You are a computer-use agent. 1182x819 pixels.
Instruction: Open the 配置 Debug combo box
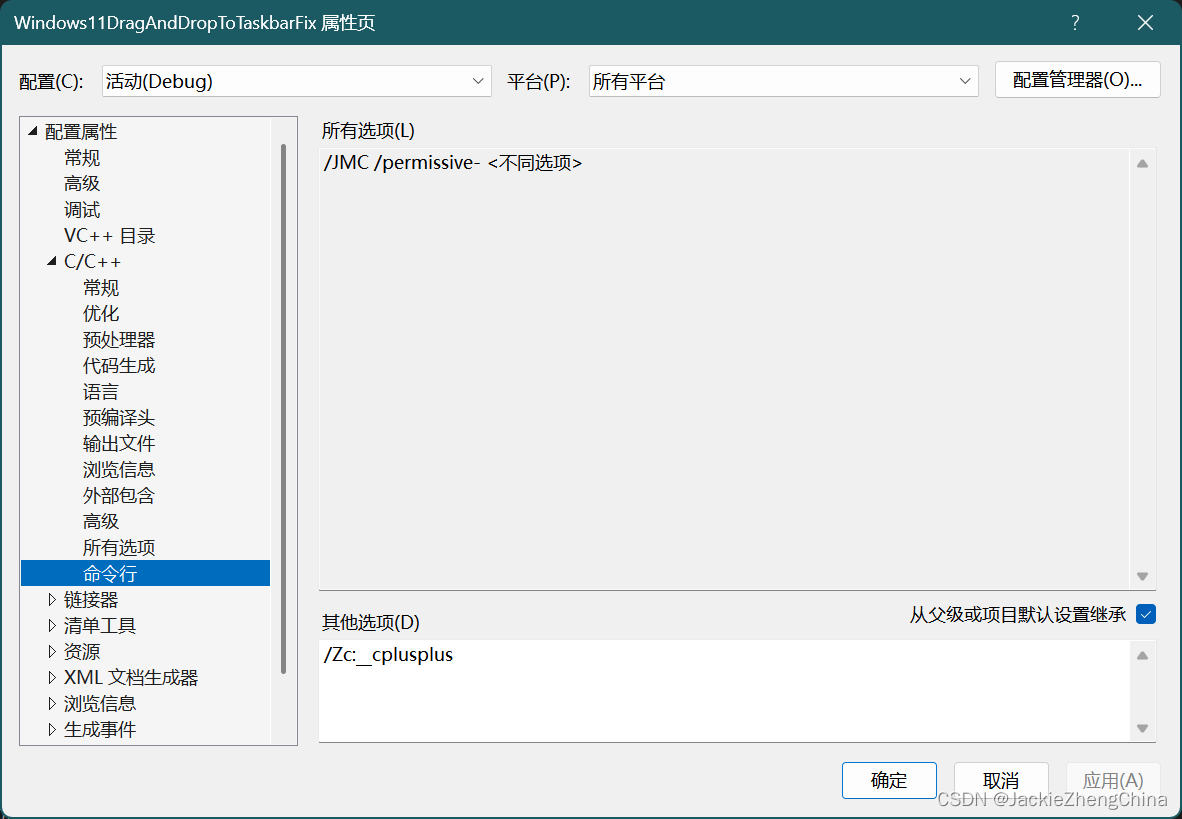tap(296, 81)
